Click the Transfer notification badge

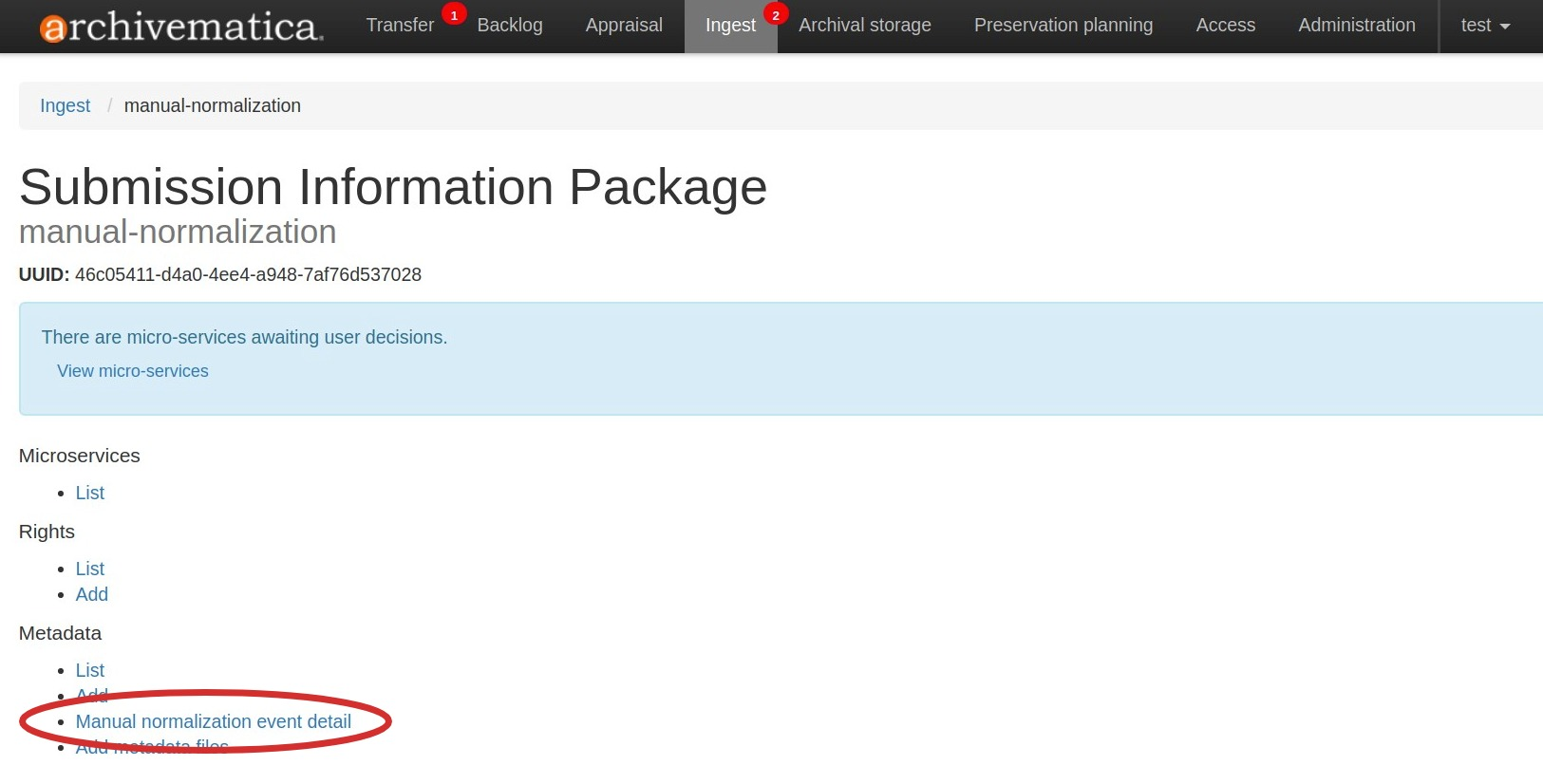pyautogui.click(x=454, y=15)
